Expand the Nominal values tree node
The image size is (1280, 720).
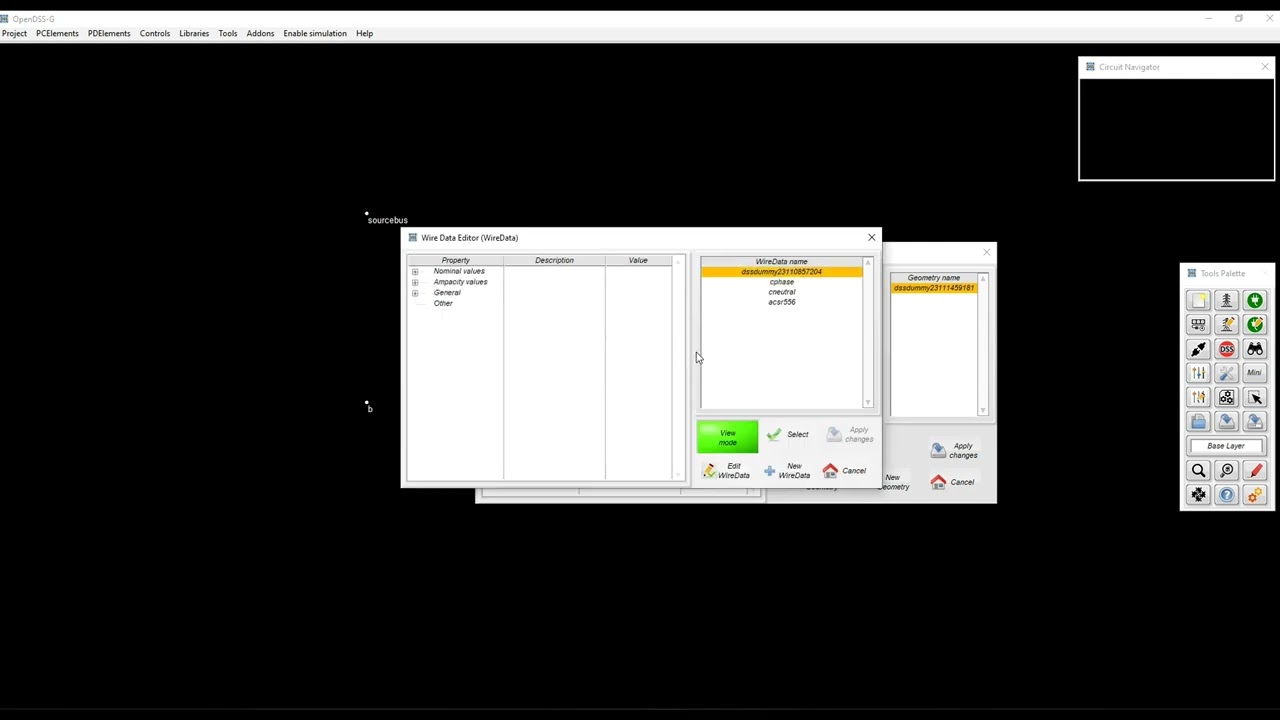pos(415,272)
